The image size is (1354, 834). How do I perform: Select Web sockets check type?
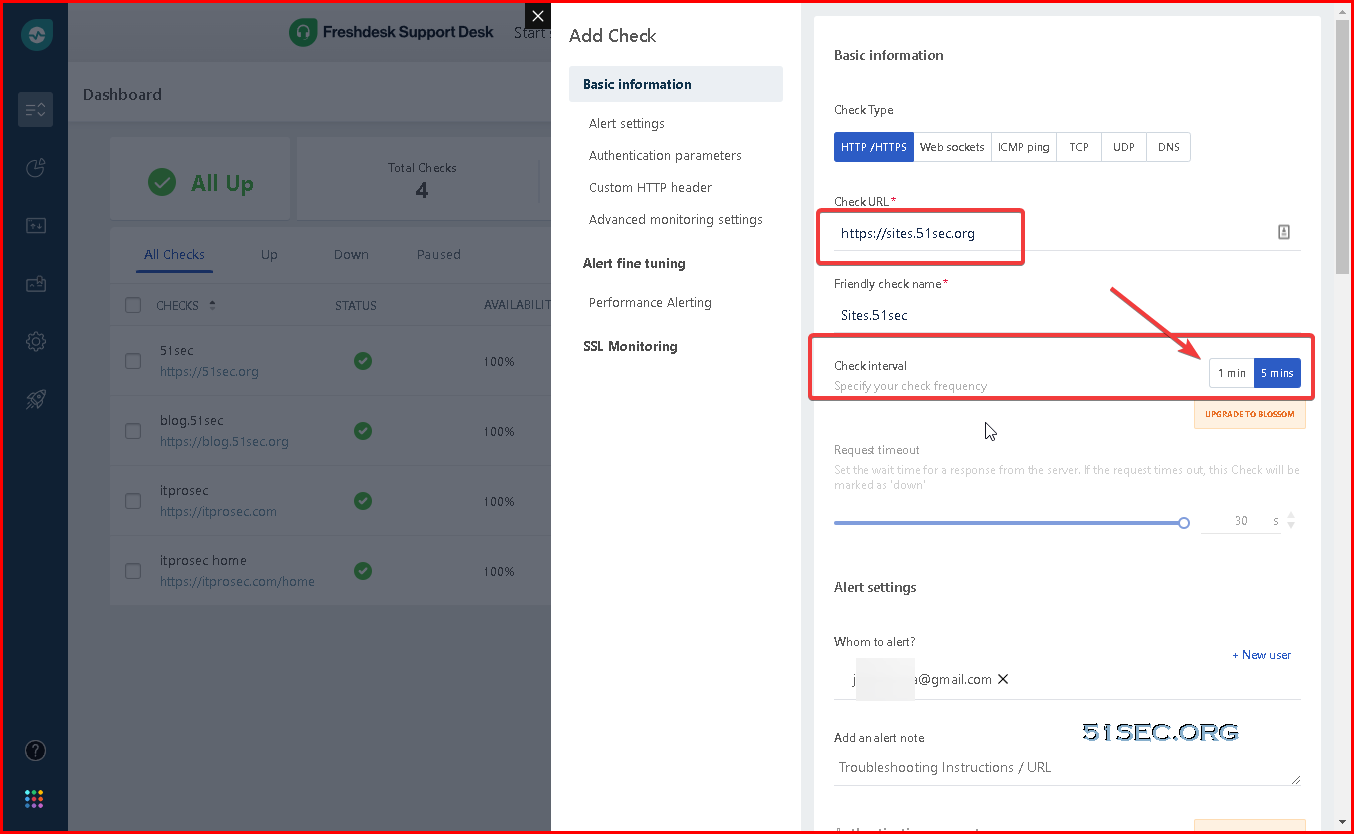coord(952,147)
